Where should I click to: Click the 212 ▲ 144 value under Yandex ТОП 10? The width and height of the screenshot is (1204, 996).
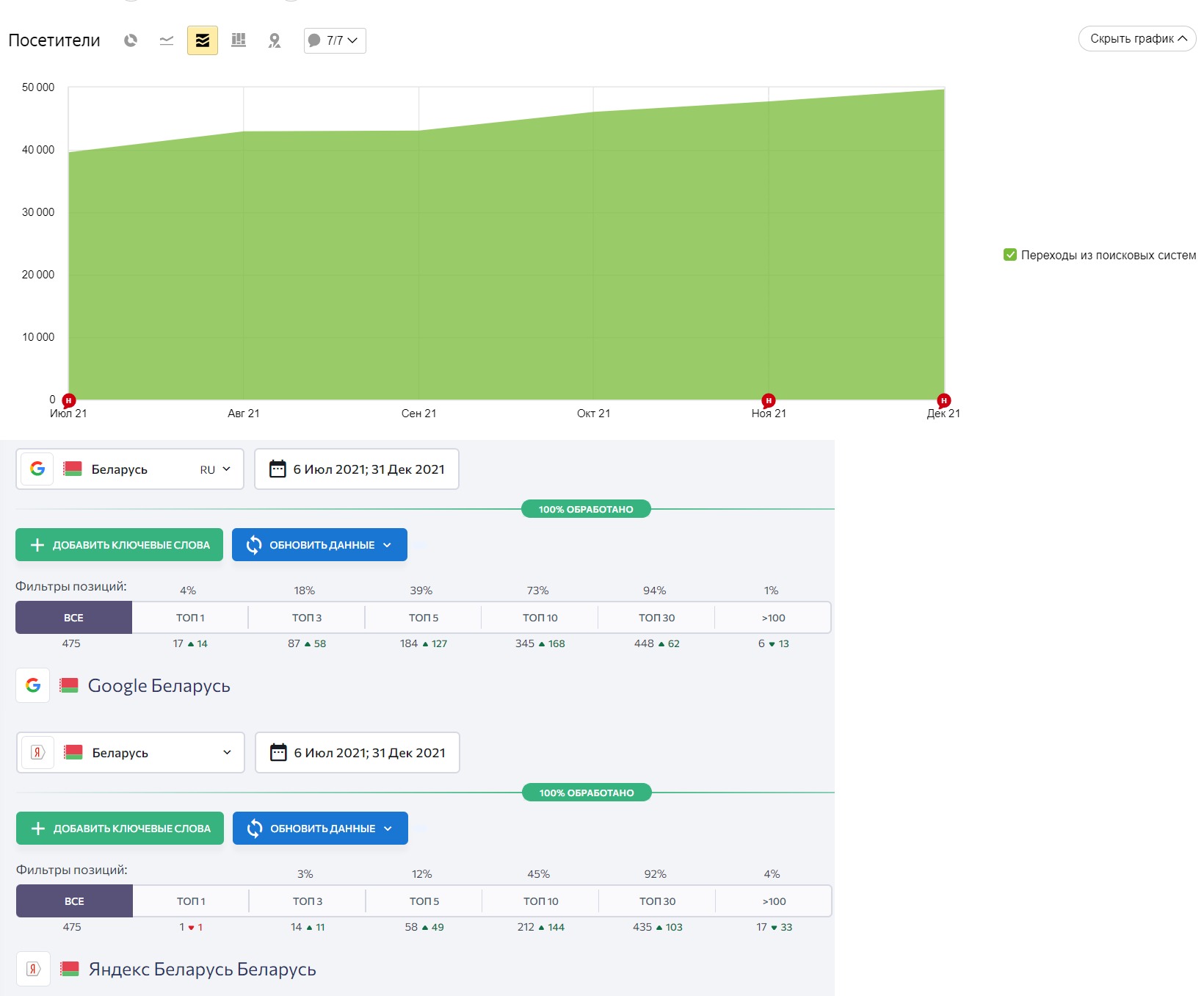coord(541,927)
